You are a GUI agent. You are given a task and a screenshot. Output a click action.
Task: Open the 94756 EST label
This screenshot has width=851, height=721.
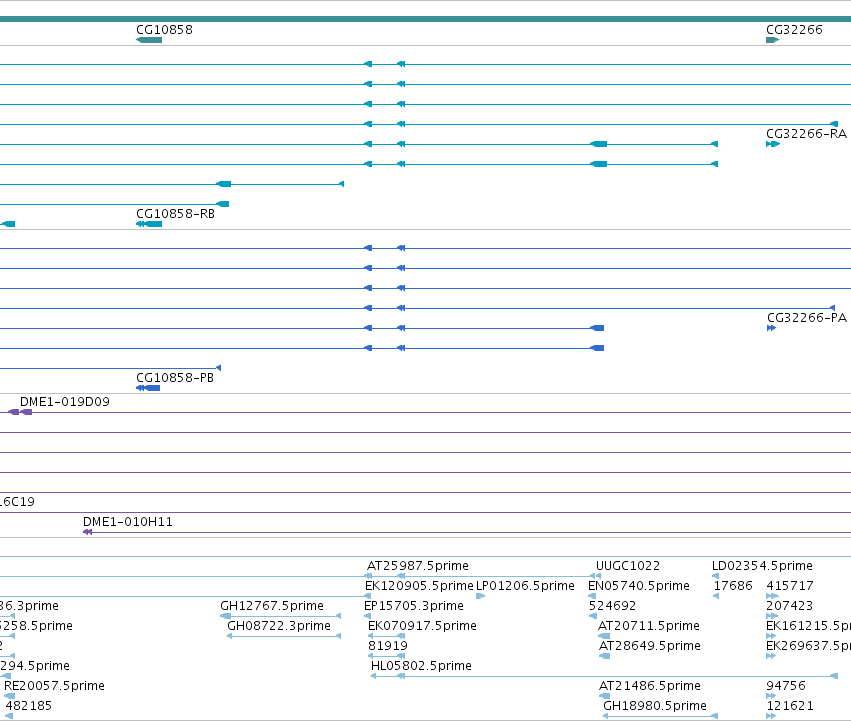(x=786, y=686)
